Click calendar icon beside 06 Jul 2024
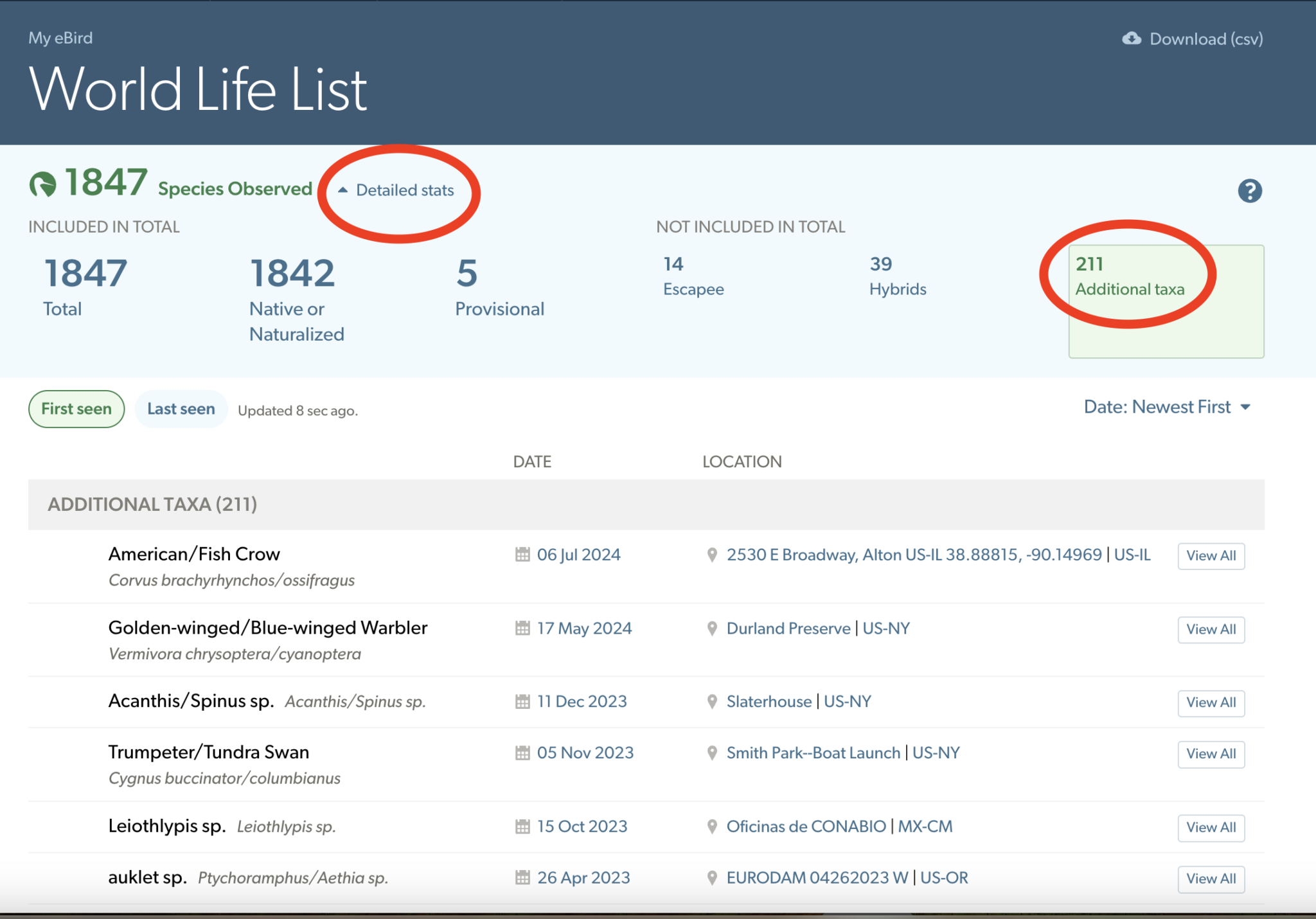Image resolution: width=1316 pixels, height=919 pixels. tap(522, 555)
